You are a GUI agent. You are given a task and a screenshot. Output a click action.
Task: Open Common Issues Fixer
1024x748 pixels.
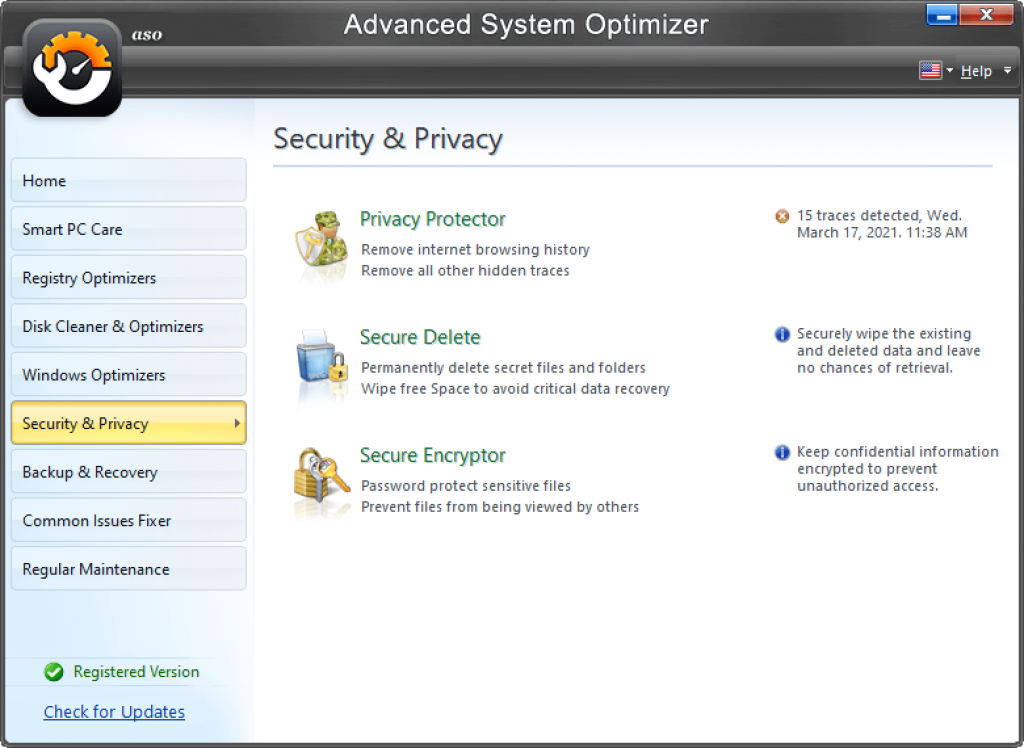[129, 521]
